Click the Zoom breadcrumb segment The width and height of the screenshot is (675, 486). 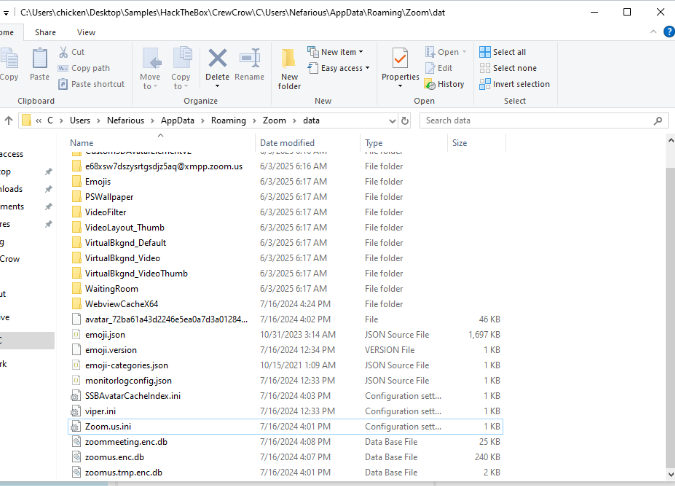pyautogui.click(x=274, y=121)
